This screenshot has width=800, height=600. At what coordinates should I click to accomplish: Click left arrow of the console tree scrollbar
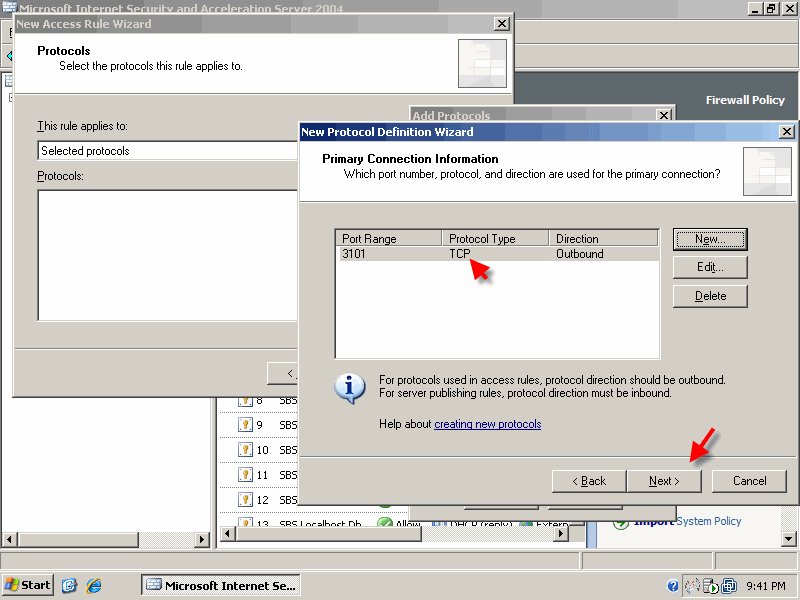(x=10, y=539)
